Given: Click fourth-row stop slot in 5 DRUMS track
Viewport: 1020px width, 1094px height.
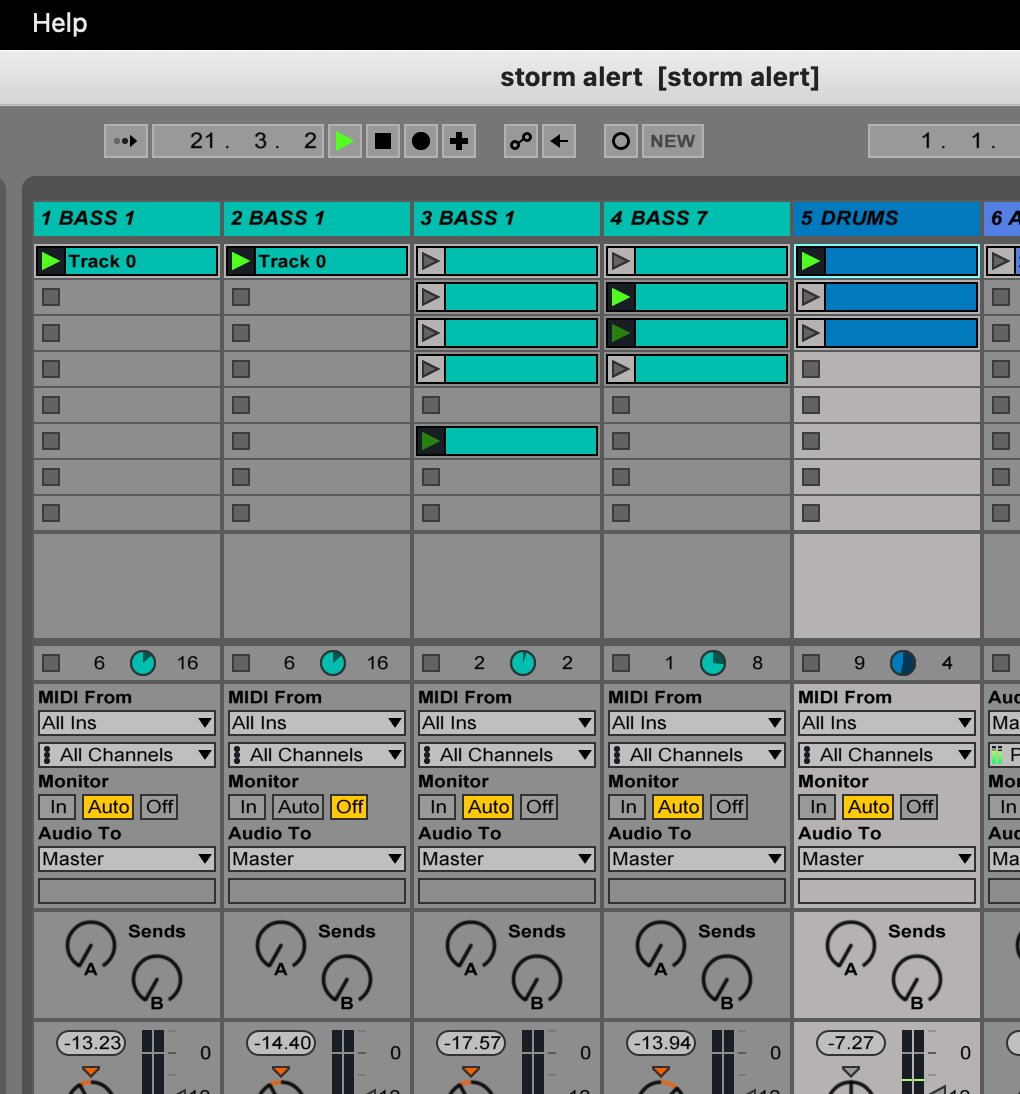Looking at the screenshot, I should pos(811,369).
